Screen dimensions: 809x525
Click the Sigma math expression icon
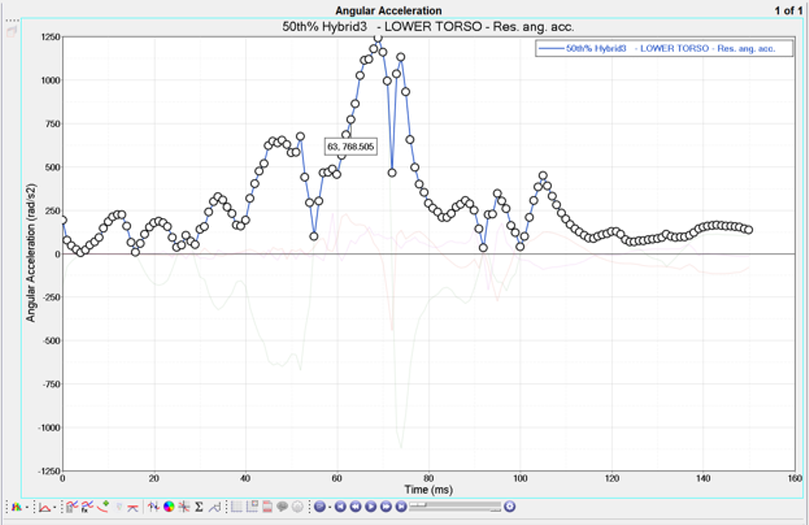coord(199,507)
